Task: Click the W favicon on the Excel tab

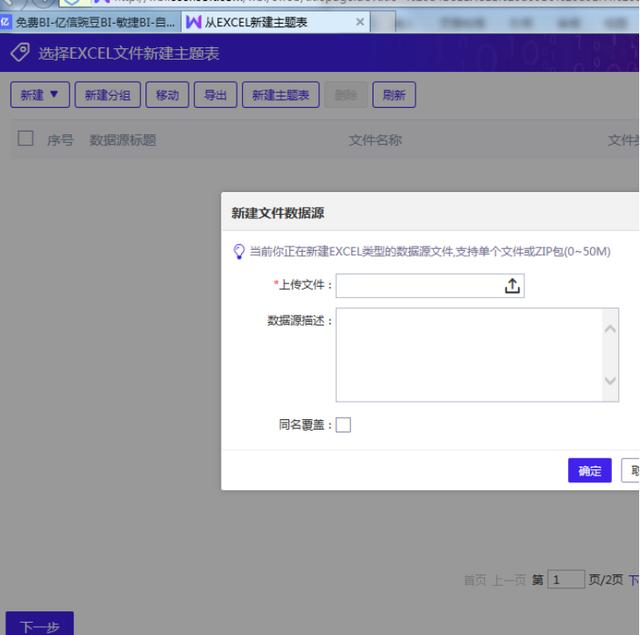Action: coord(193,22)
